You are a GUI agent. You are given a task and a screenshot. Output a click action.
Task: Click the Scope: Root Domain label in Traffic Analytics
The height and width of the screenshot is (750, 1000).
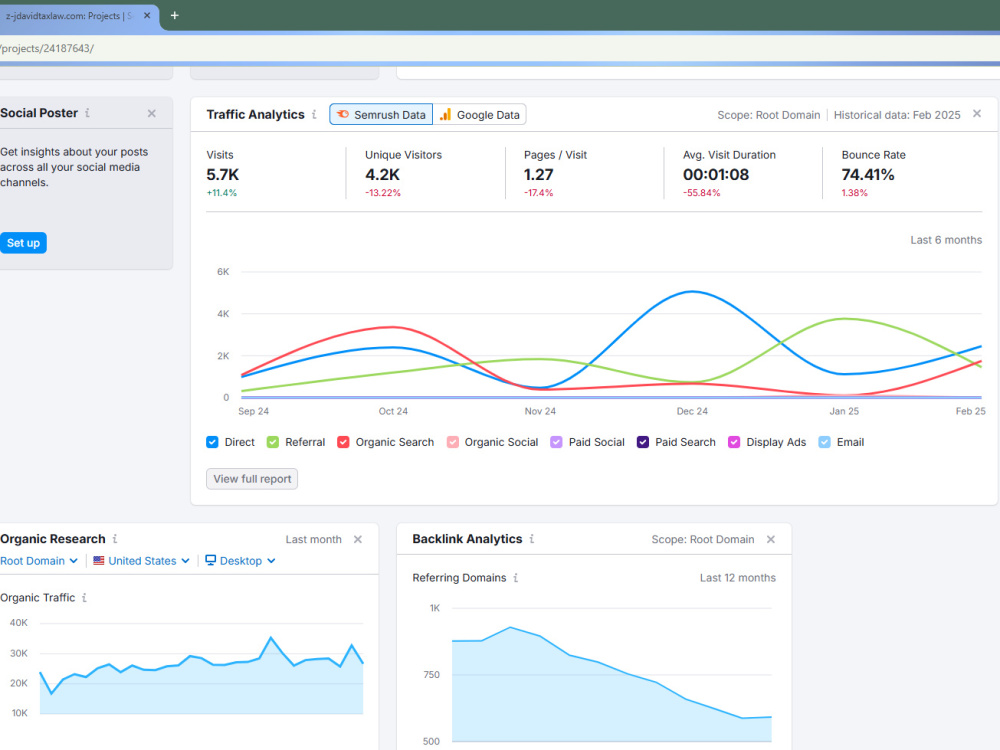point(768,115)
